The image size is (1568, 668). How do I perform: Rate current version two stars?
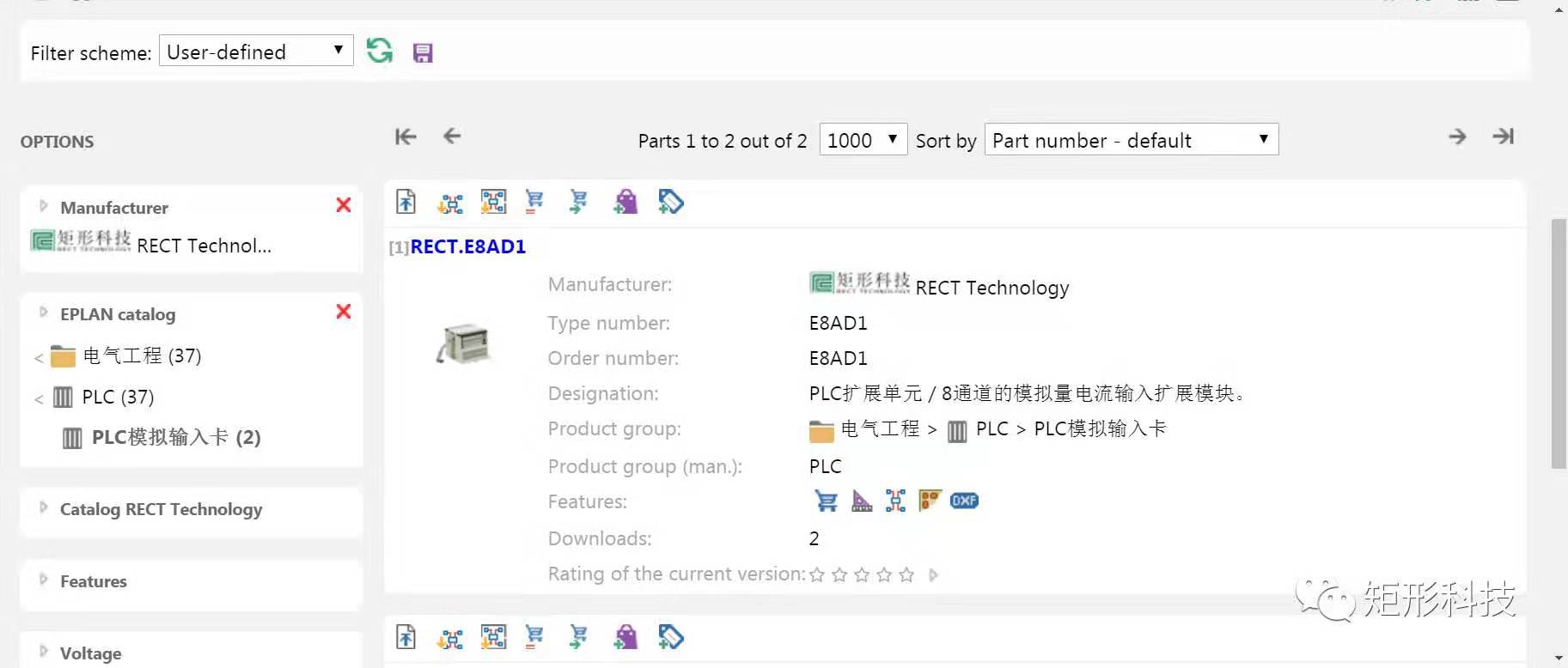(x=839, y=574)
